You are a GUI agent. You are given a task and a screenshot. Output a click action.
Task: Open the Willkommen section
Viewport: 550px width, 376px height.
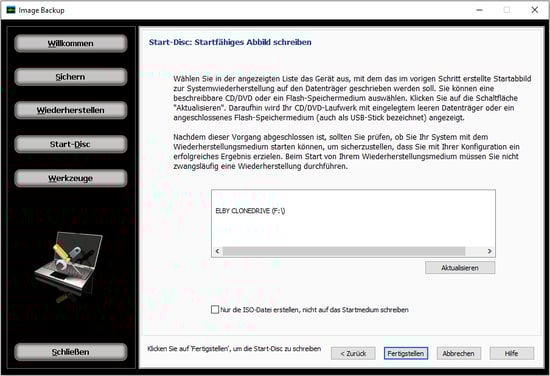[x=71, y=43]
